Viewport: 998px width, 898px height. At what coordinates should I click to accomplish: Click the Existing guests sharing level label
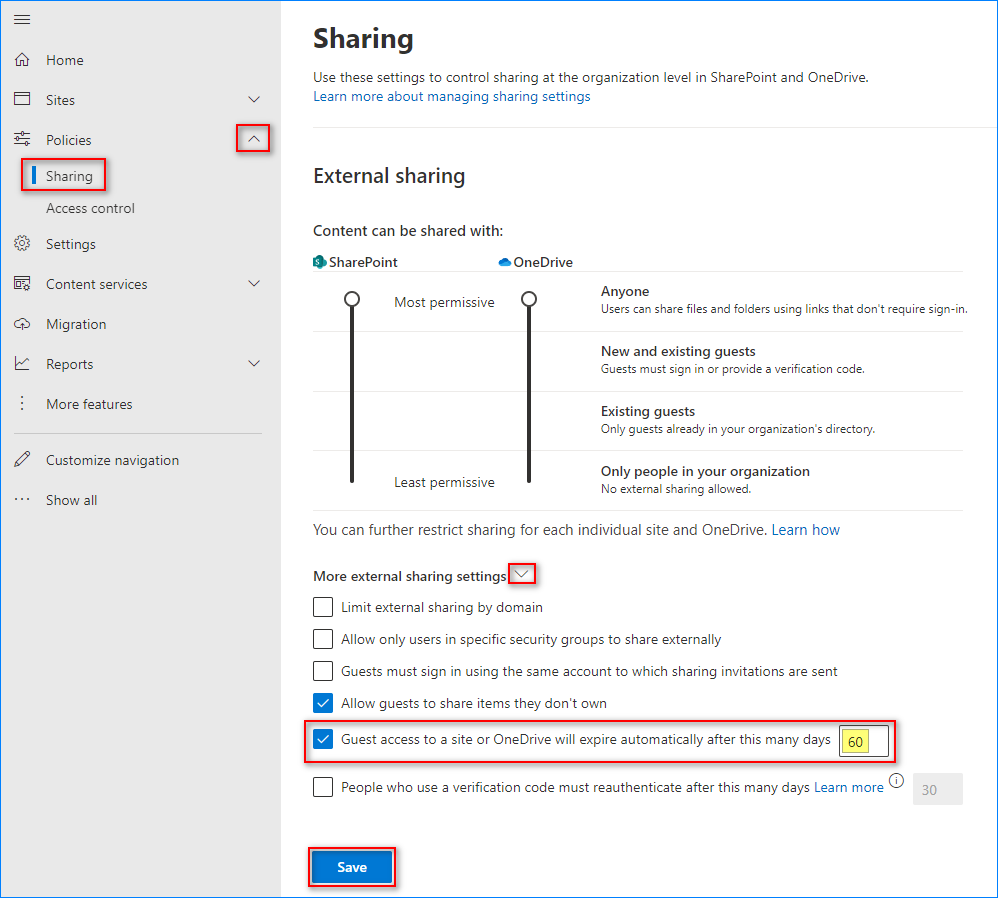click(648, 411)
